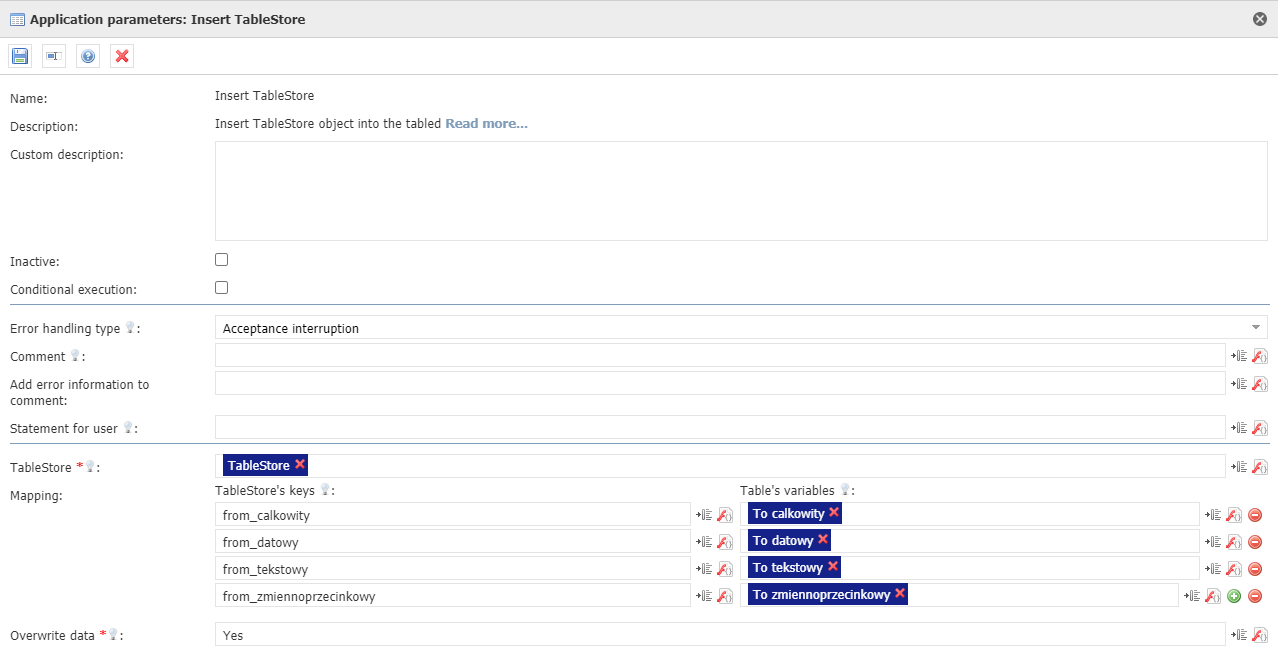Viewport: 1278px width, 658px height.
Task: Insert variable icon for TableStore field
Action: pyautogui.click(x=1240, y=467)
